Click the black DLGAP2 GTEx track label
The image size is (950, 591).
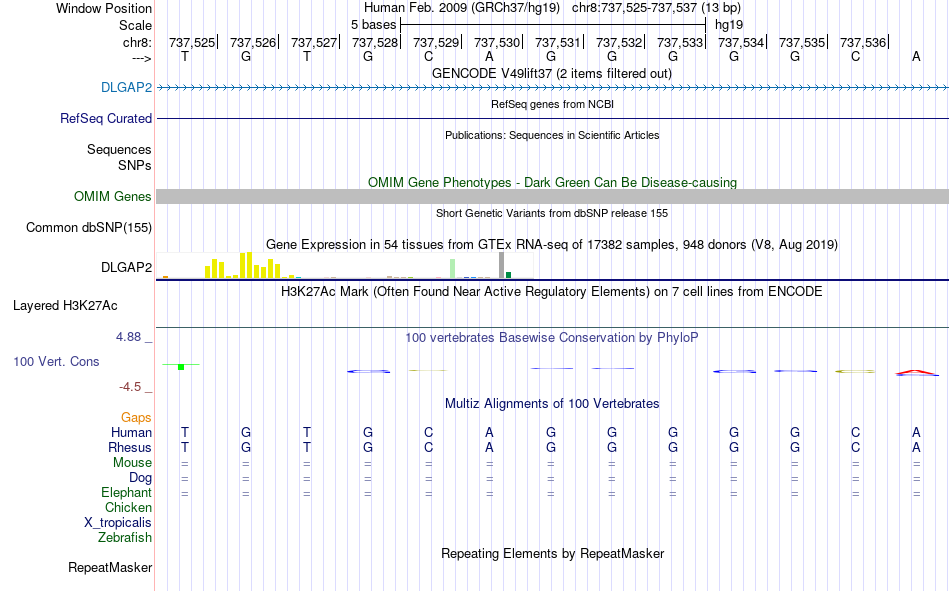click(x=126, y=267)
